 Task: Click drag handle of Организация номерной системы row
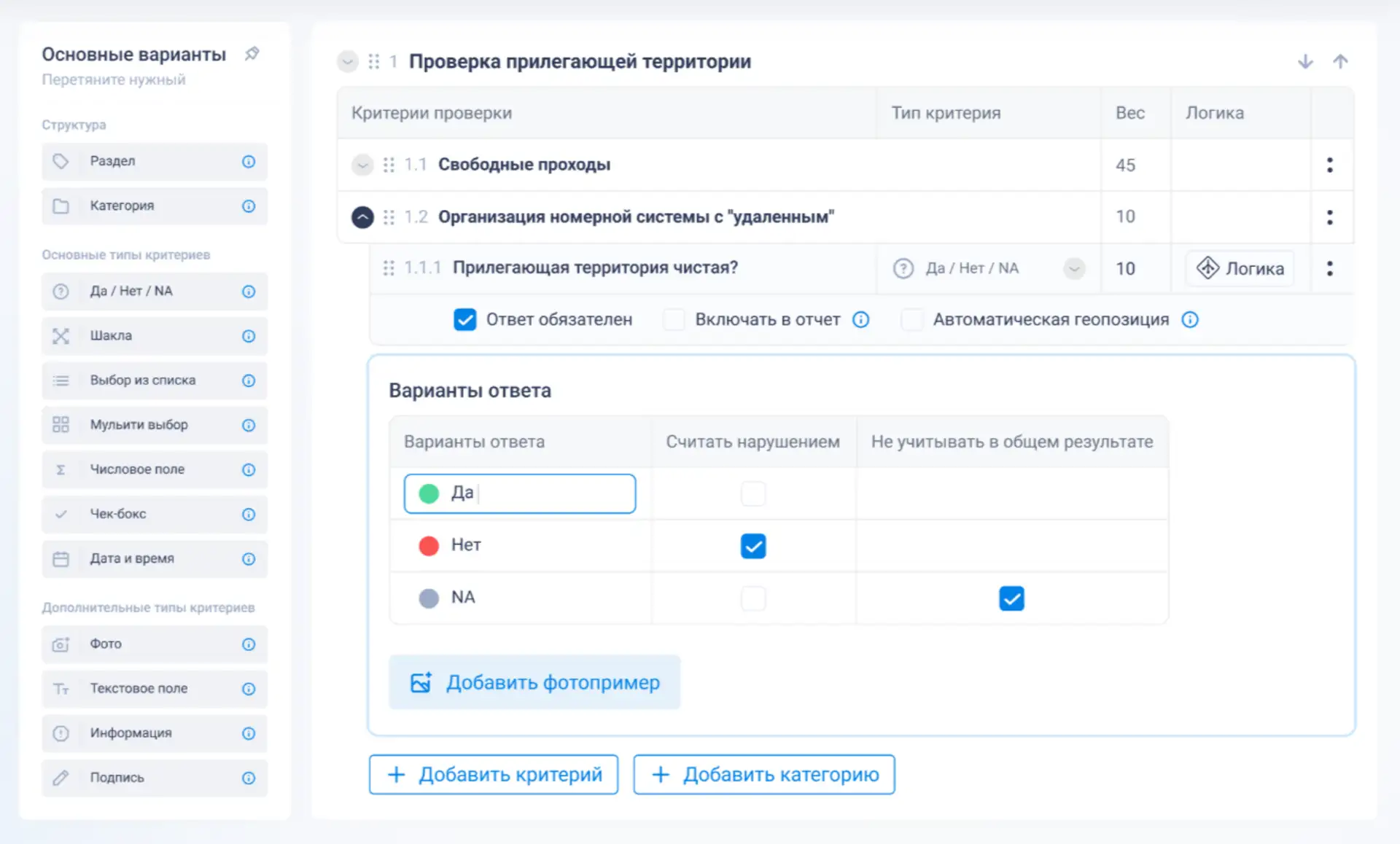tap(389, 217)
